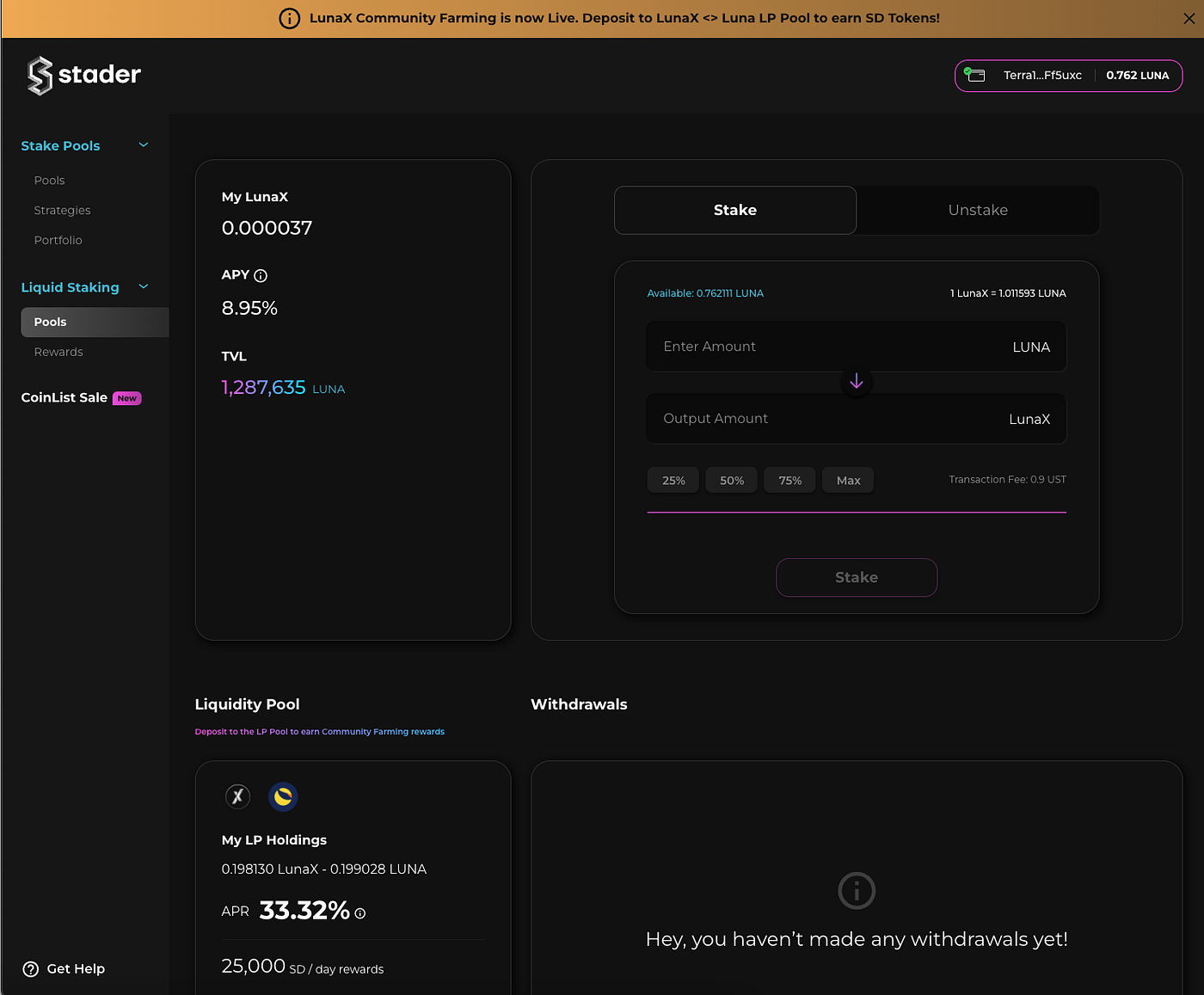Open CoinList Sale page

(x=64, y=397)
